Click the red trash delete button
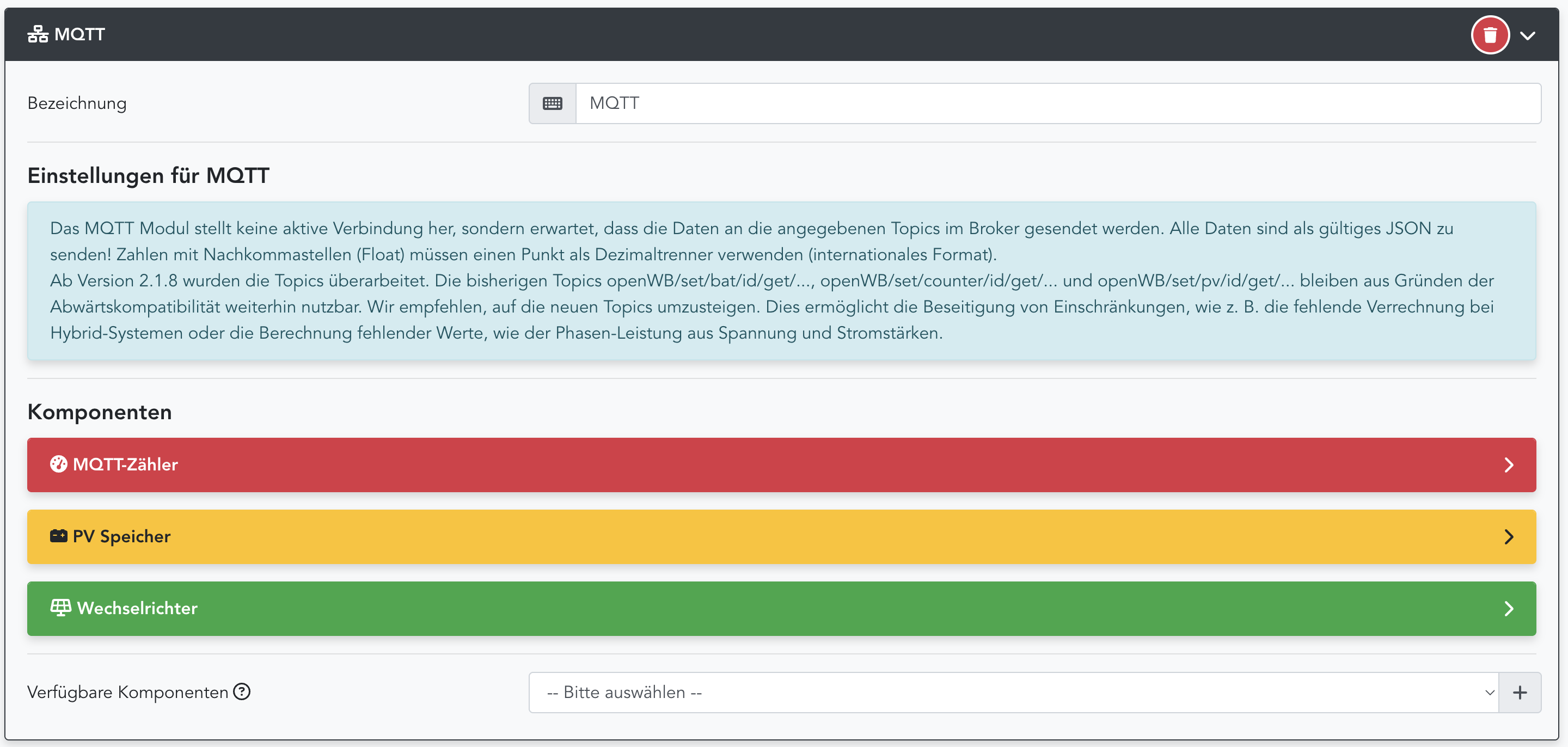 [1490, 35]
